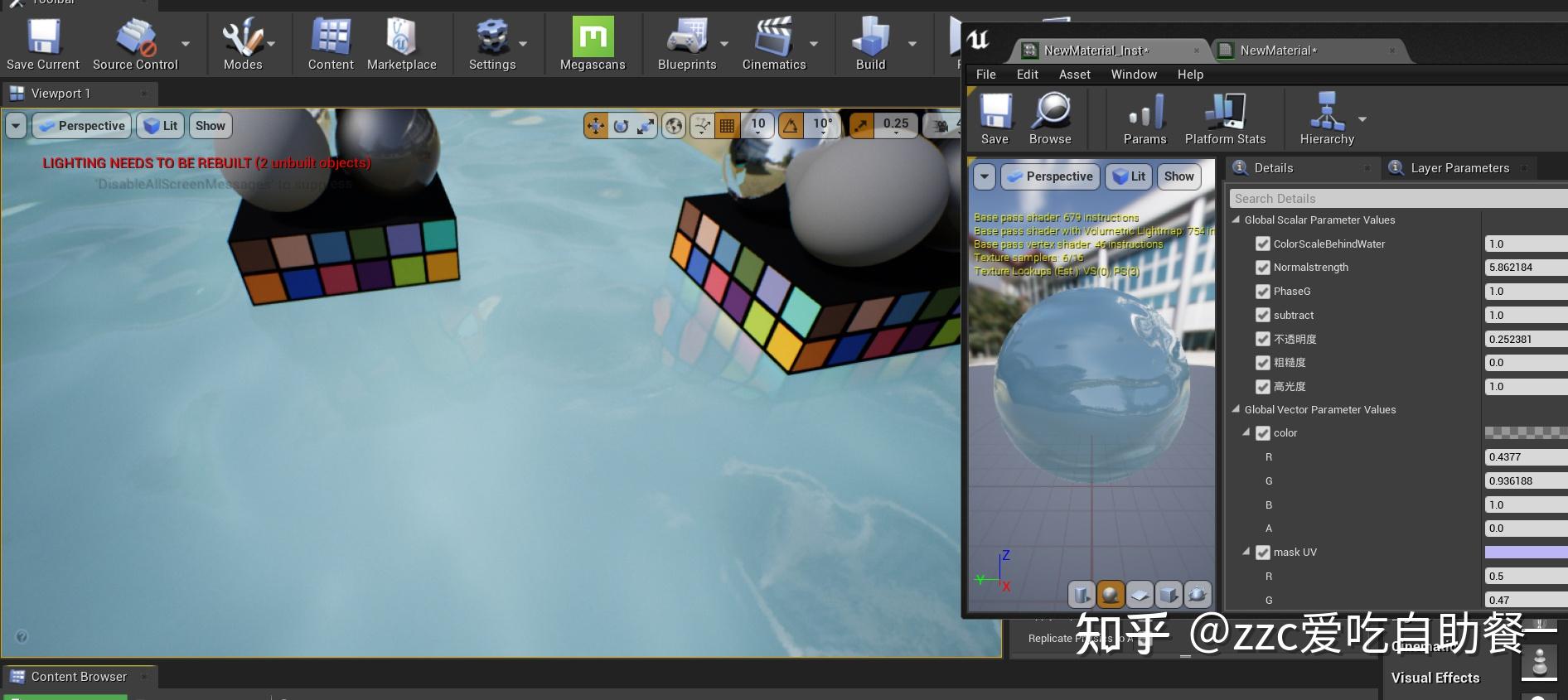This screenshot has width=1568, height=700.
Task: Open the Help menu
Action: pos(1190,75)
